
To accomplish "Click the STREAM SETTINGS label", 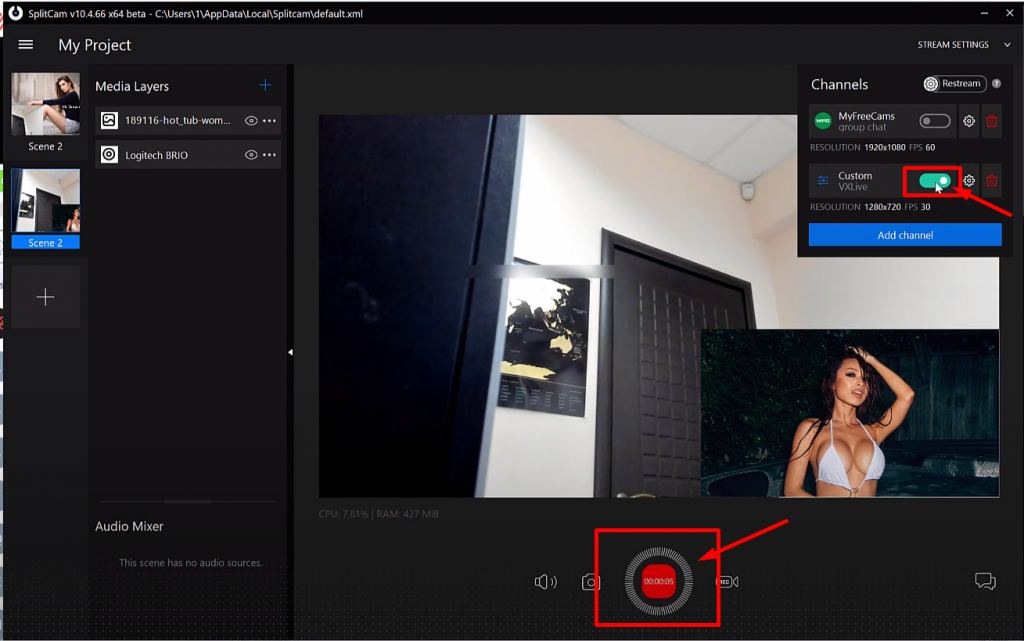I will point(953,44).
